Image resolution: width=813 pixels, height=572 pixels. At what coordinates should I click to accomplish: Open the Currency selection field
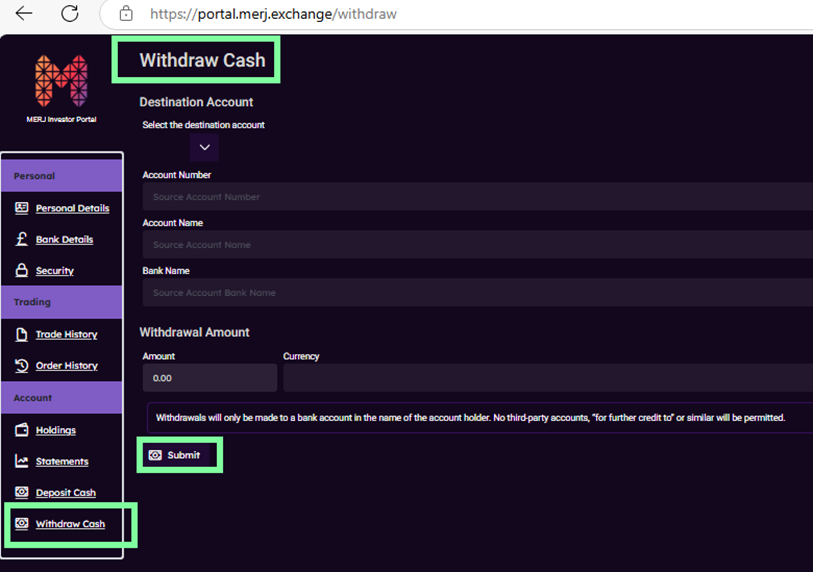coord(546,378)
